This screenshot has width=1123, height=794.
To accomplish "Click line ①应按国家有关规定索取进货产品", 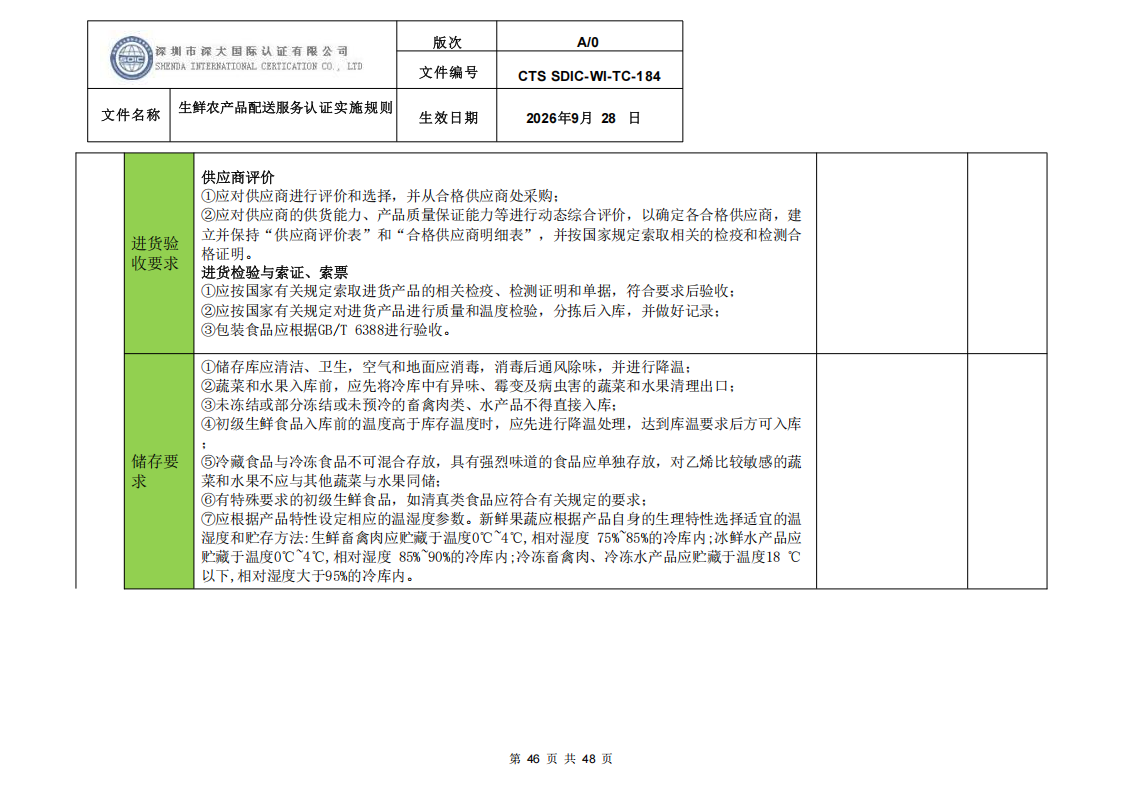I will click(x=468, y=291).
